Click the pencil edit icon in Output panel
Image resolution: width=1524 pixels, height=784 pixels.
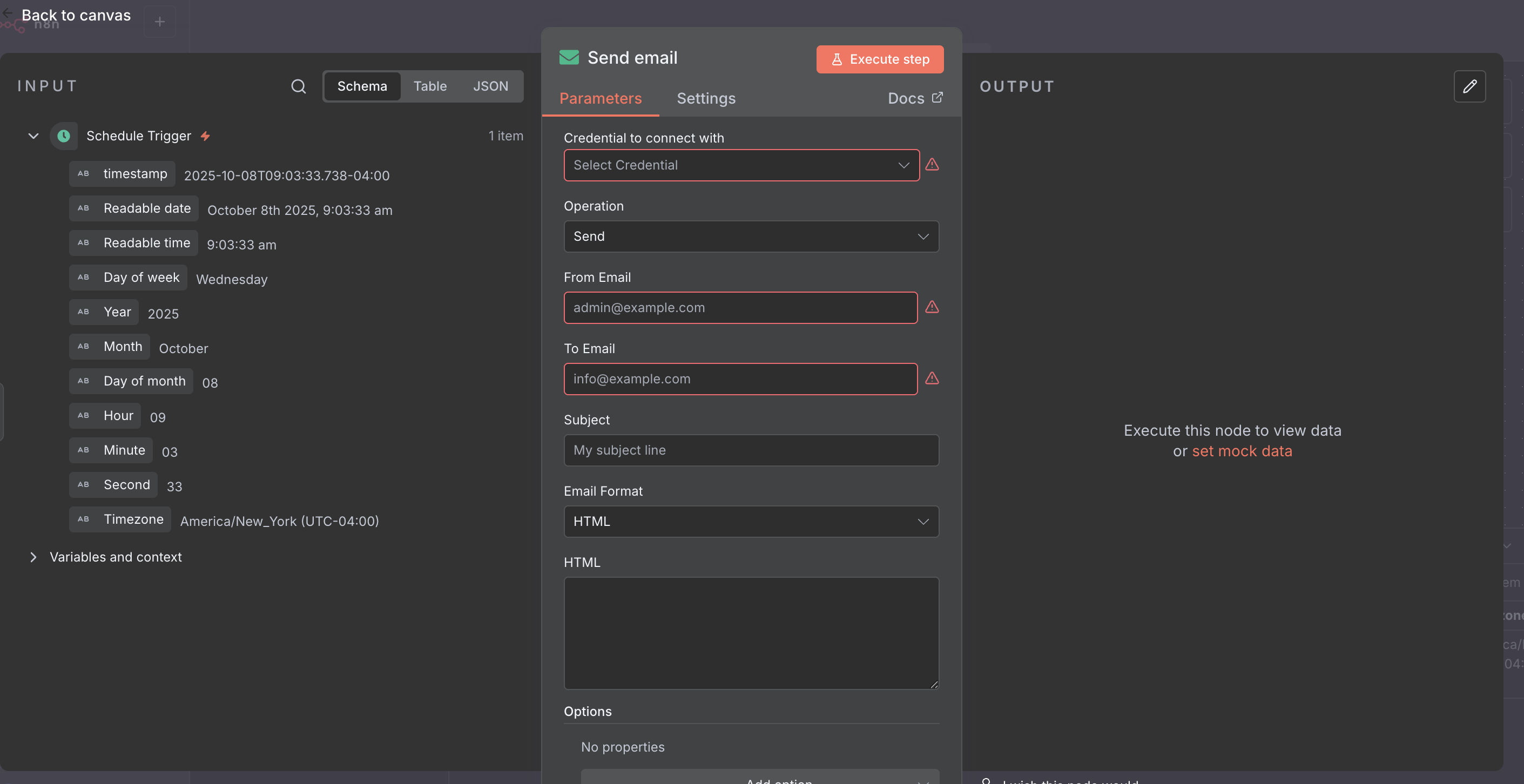1469,86
